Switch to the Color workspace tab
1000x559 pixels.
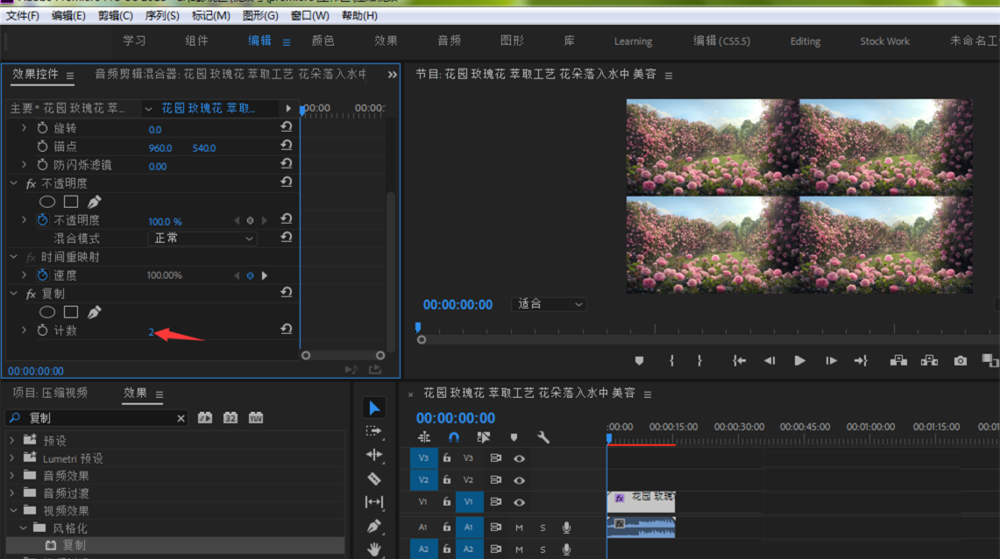point(323,41)
